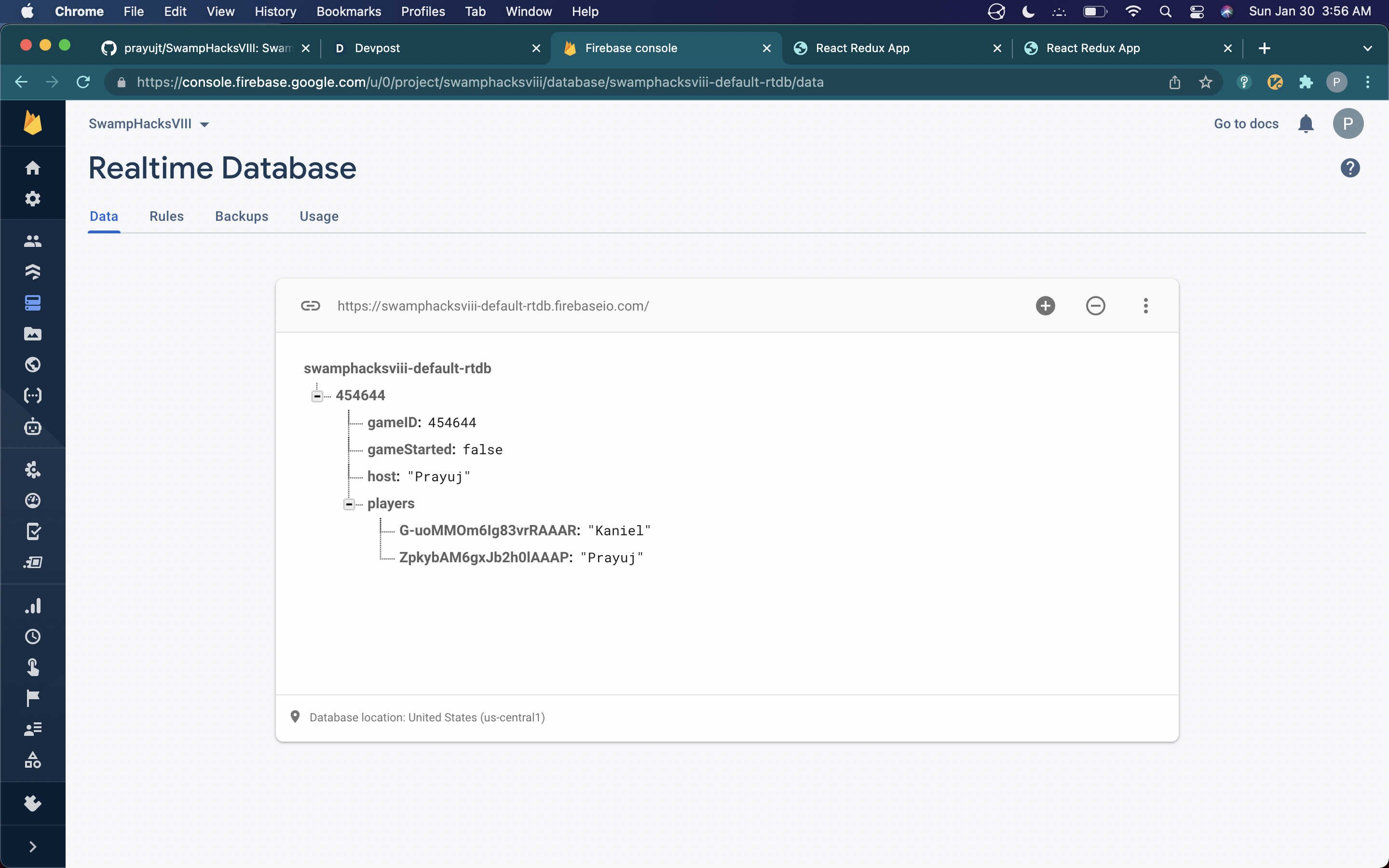
Task: Click the help question mark icon
Action: [1350, 168]
